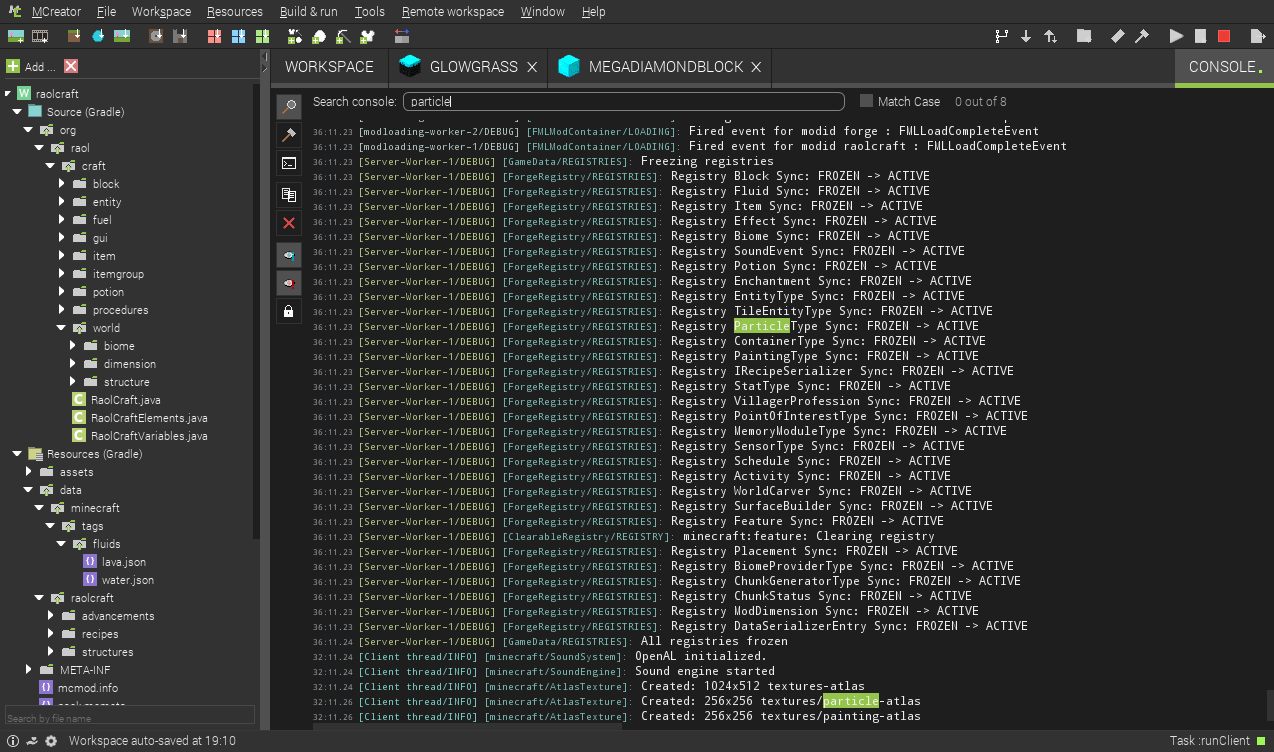Click the create texture icon in toolbar
The width and height of the screenshot is (1274, 752).
coord(16,36)
